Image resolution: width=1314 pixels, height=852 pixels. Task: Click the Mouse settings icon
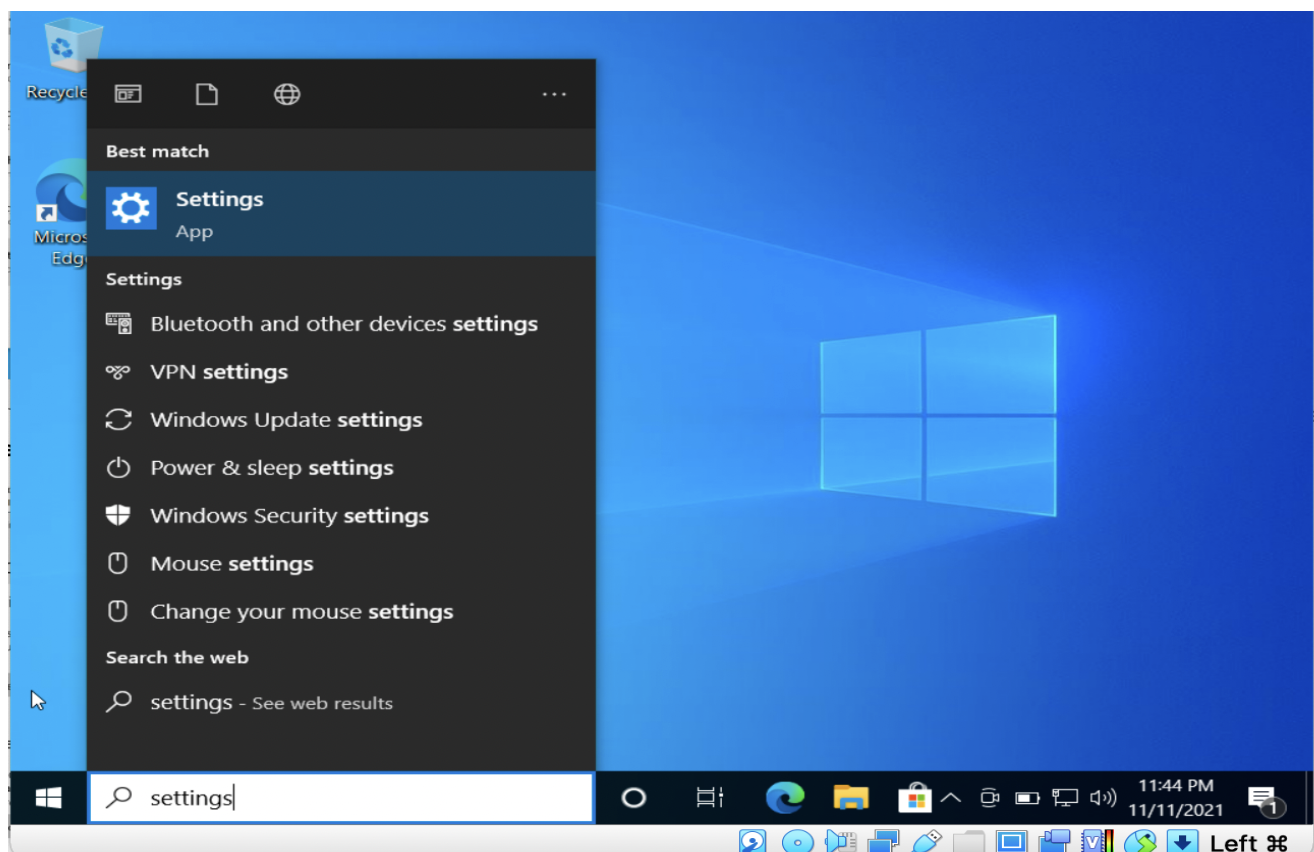120,563
